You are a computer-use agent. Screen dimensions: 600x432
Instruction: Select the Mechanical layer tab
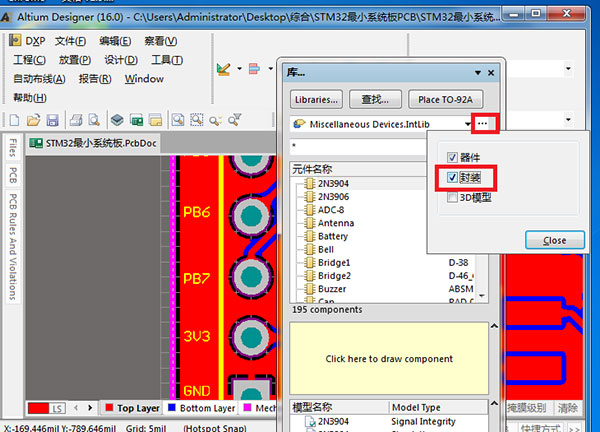(259, 408)
